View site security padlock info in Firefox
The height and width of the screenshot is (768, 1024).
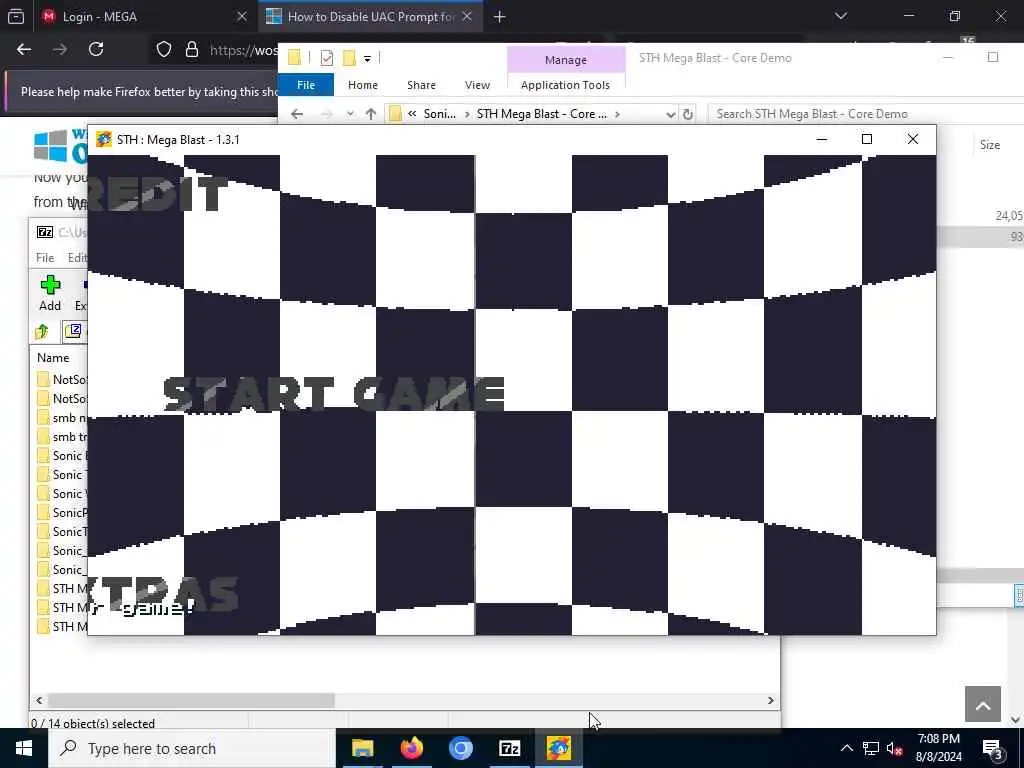click(192, 50)
